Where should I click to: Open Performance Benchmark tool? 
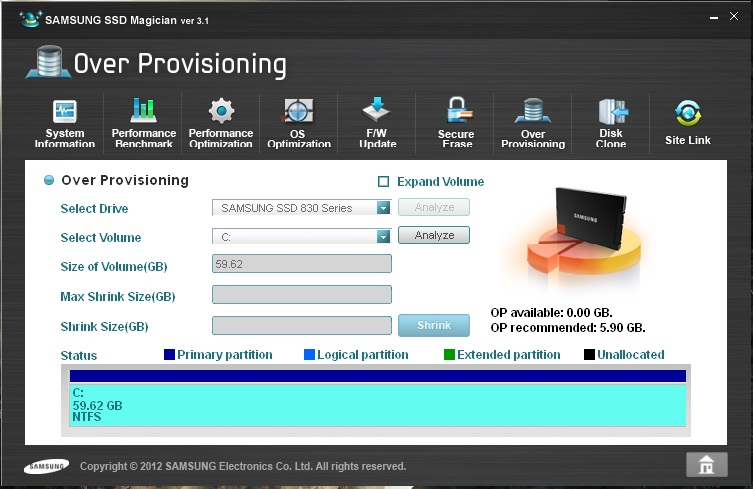click(144, 123)
